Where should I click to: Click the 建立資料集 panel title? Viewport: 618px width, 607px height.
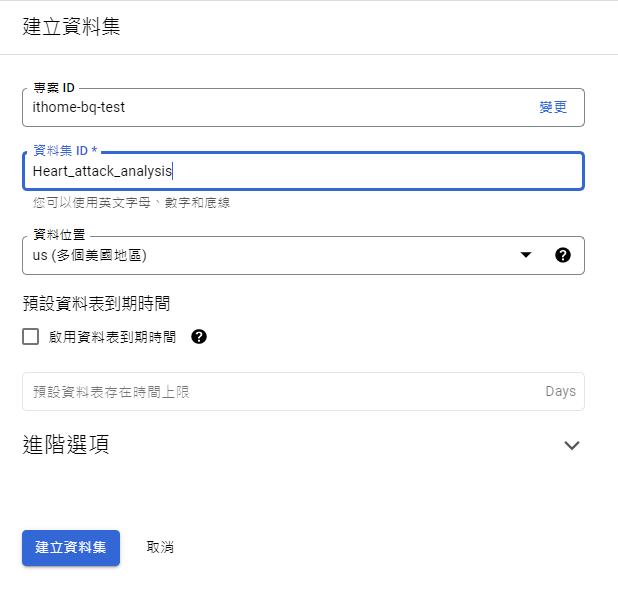coord(71,27)
